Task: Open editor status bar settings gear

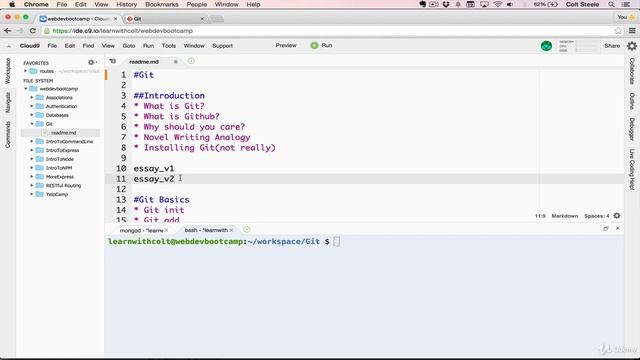Action: tap(617, 216)
